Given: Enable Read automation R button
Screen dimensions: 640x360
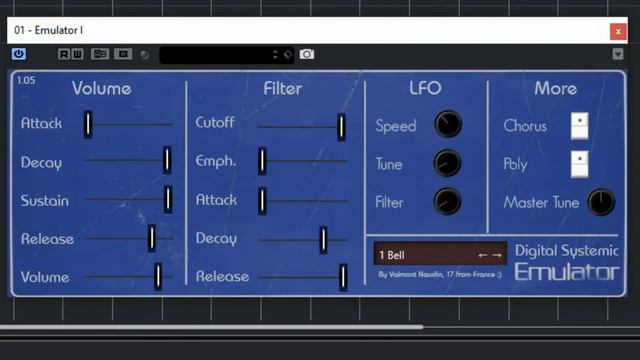Looking at the screenshot, I should tap(64, 54).
